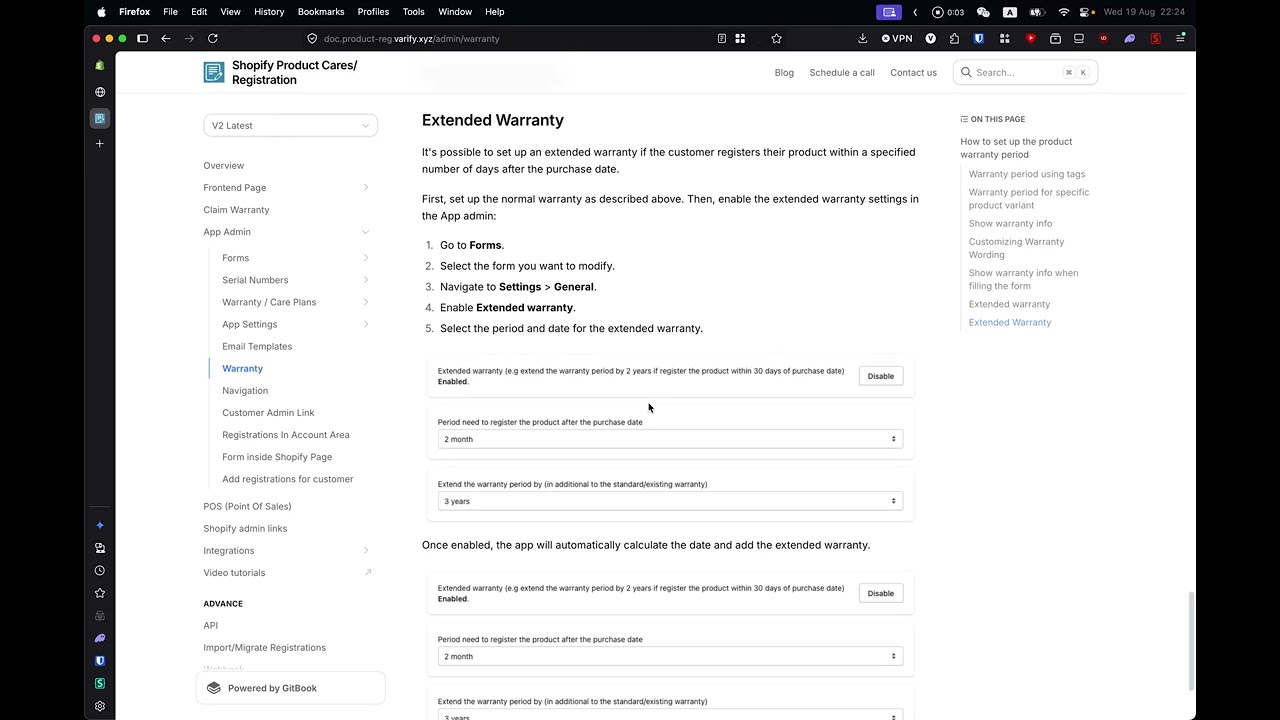Expand the Forms submenu chevron
1280x720 pixels.
[366, 258]
